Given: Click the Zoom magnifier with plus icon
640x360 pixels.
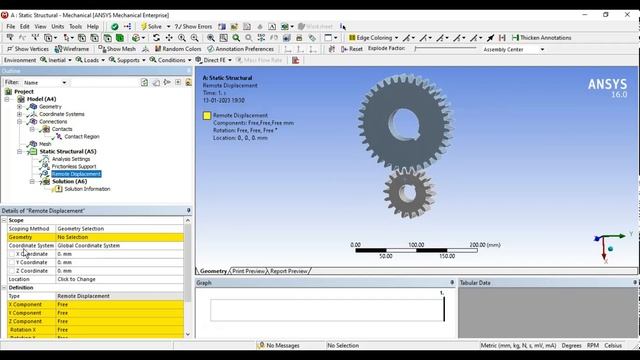Looking at the screenshot, I should click(182, 38).
